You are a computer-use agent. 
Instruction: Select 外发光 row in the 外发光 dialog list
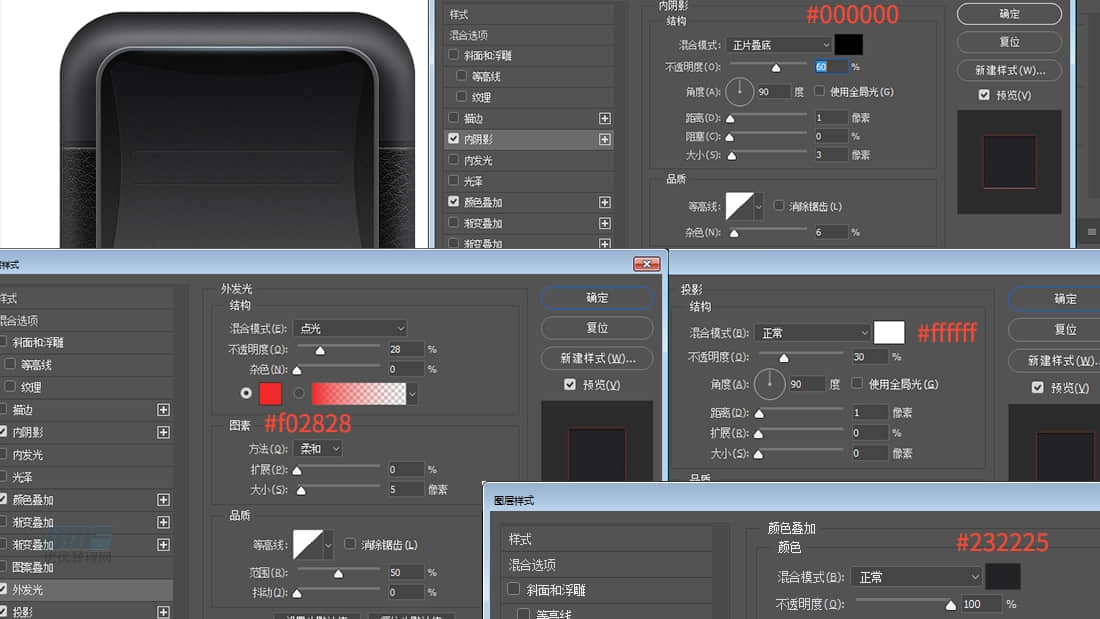(x=86, y=590)
